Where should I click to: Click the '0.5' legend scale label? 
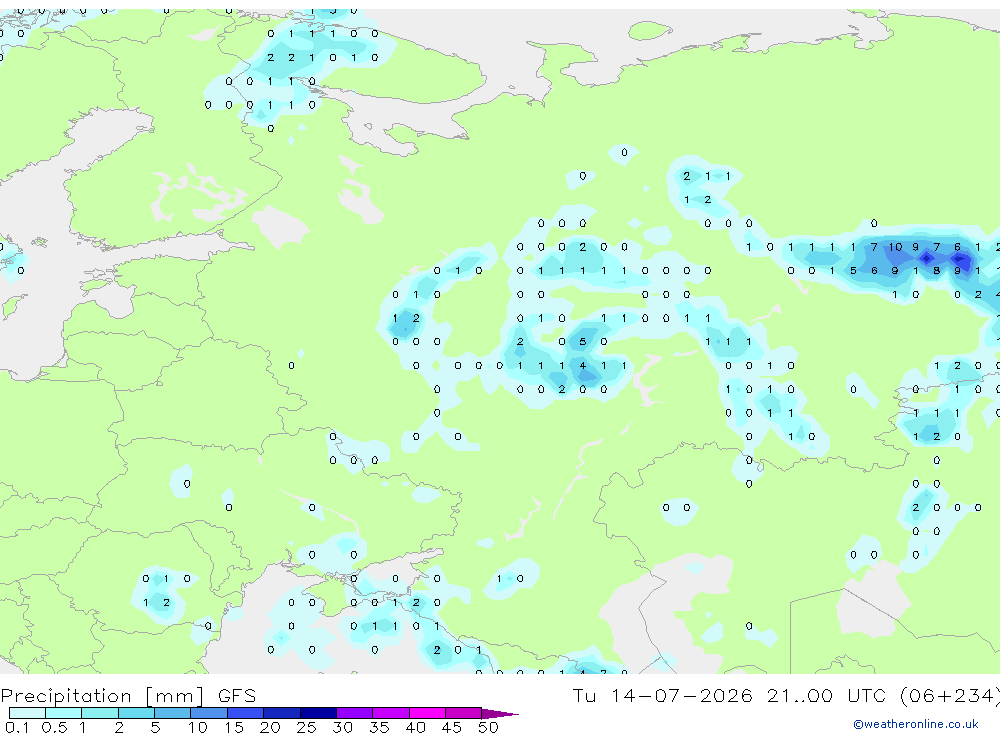(55, 727)
